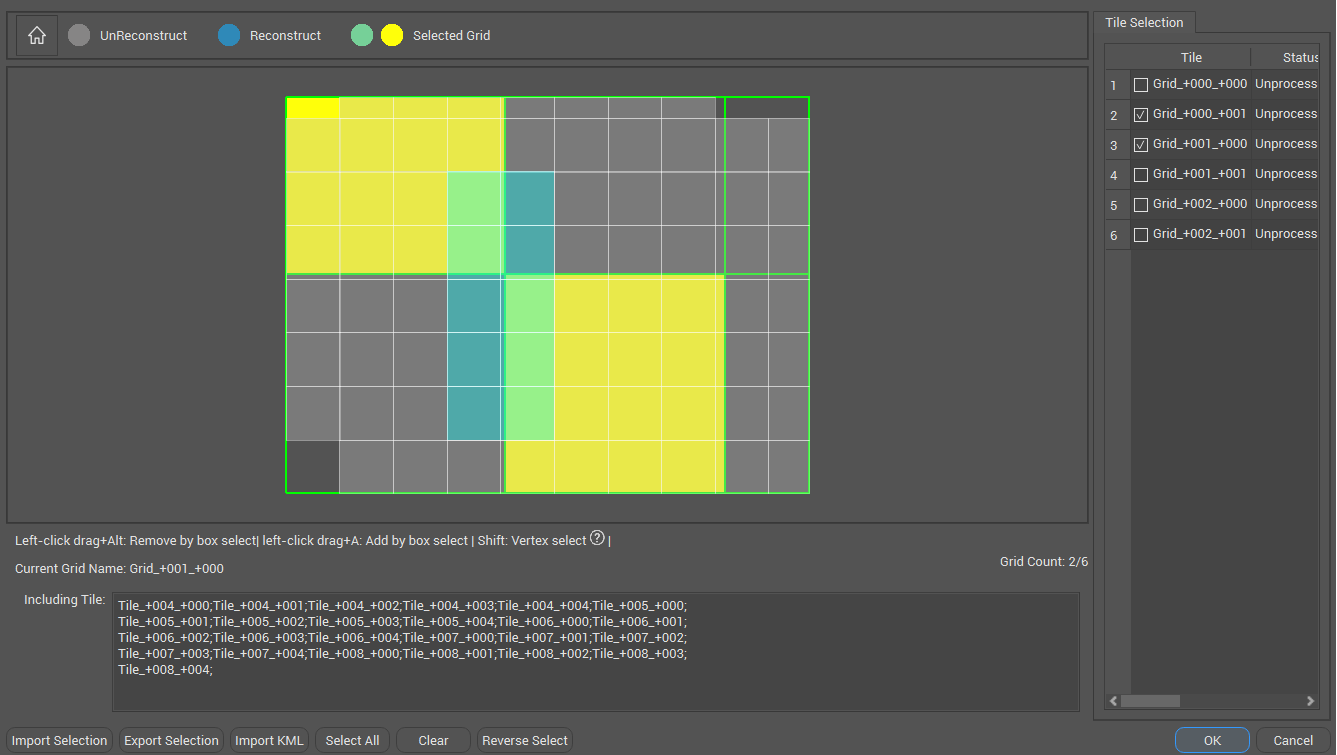Viewport: 1337px width, 755px height.
Task: Click the Grid_+000_+000 tile name
Action: [x=1200, y=85]
